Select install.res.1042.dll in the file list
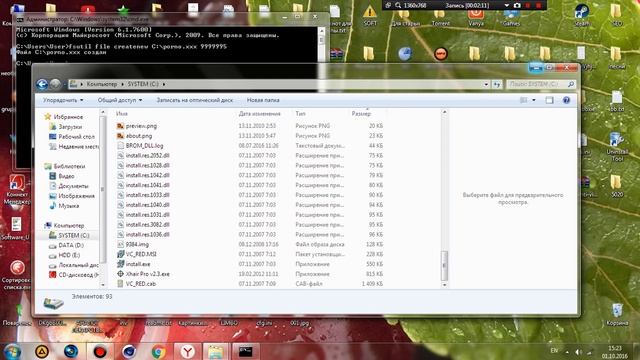 click(x=147, y=175)
